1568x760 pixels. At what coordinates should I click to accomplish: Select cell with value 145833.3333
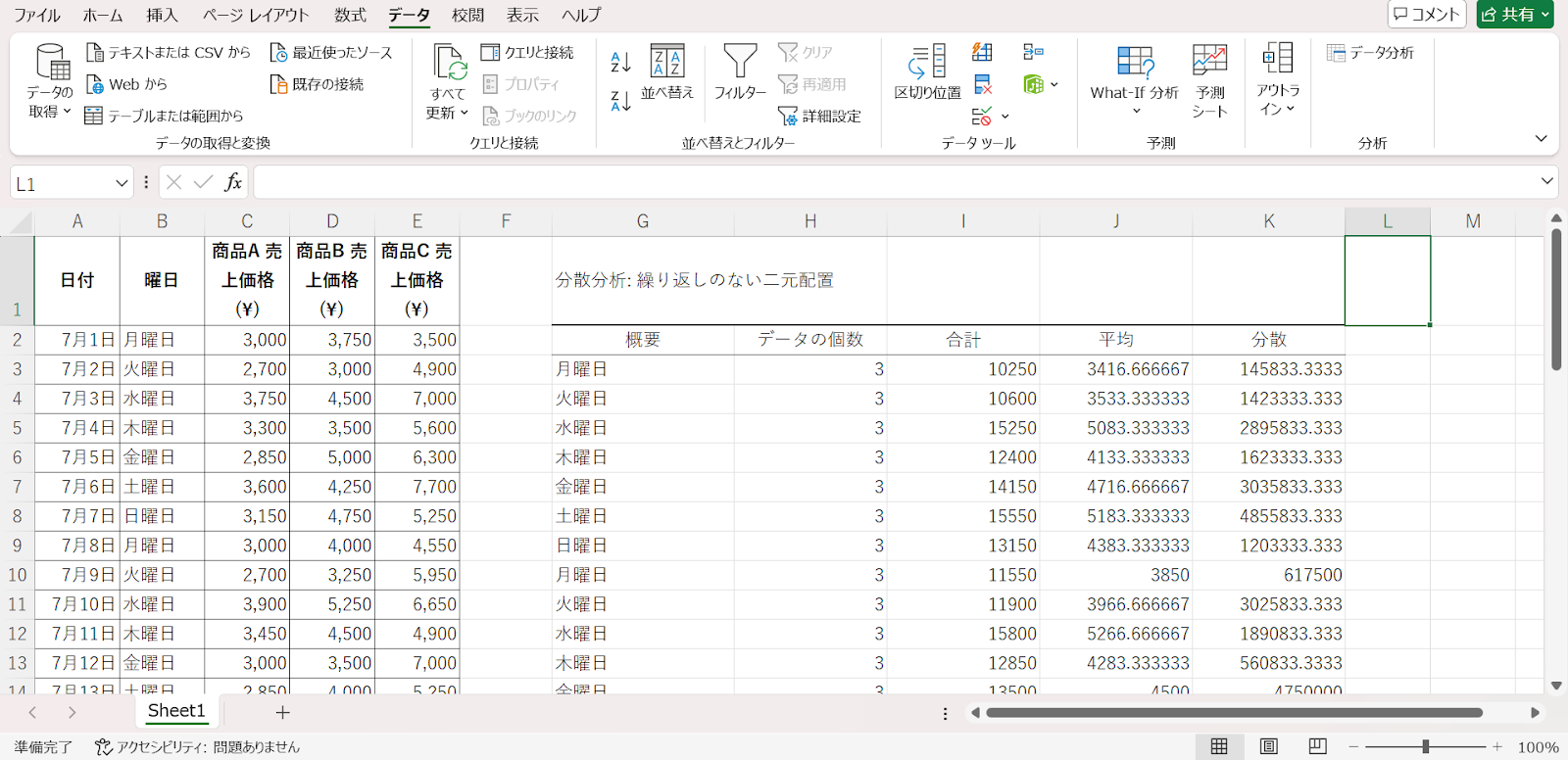tap(1269, 369)
